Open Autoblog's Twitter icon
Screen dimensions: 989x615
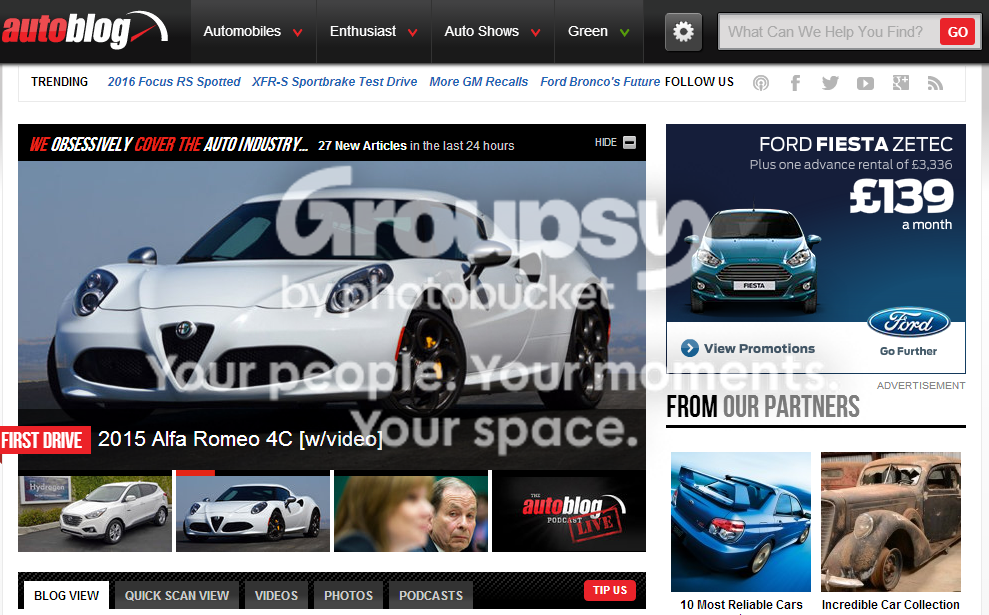point(830,83)
